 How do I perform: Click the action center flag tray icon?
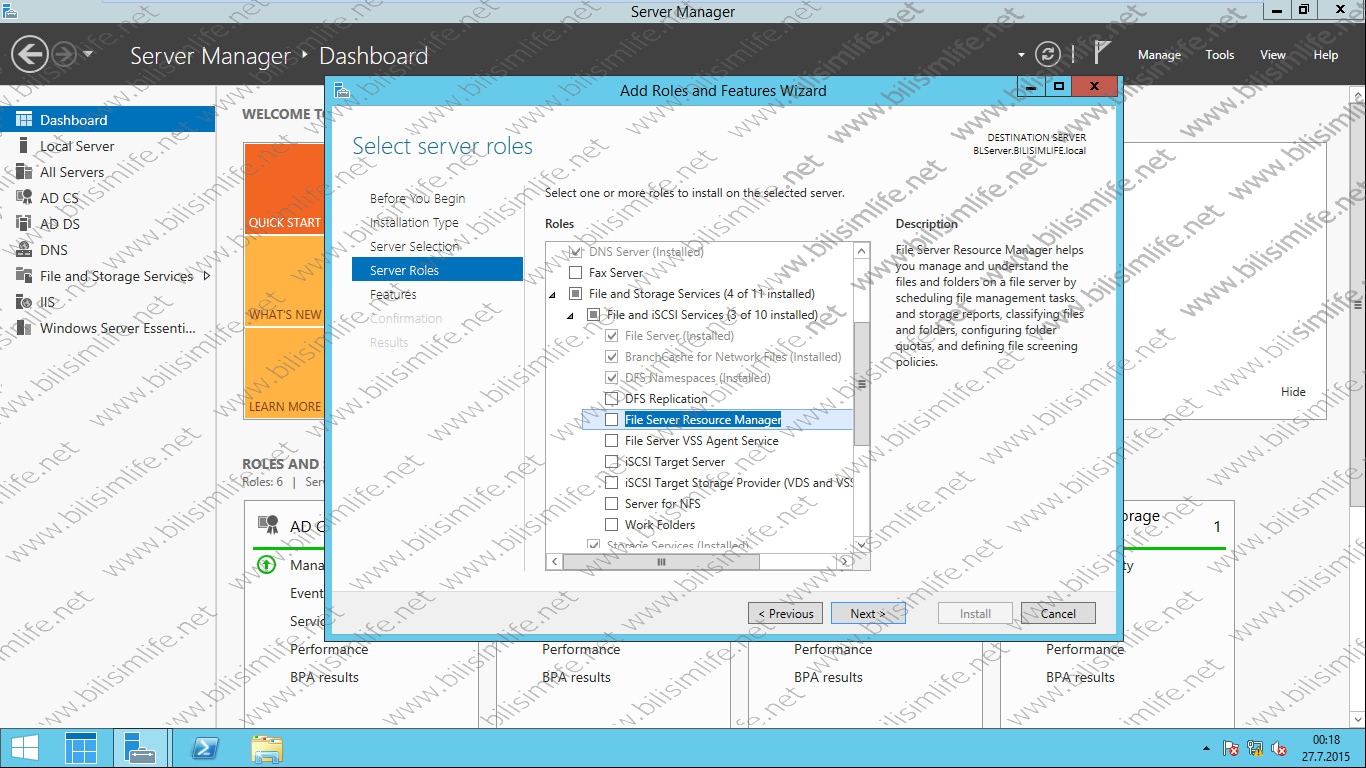coord(1232,748)
